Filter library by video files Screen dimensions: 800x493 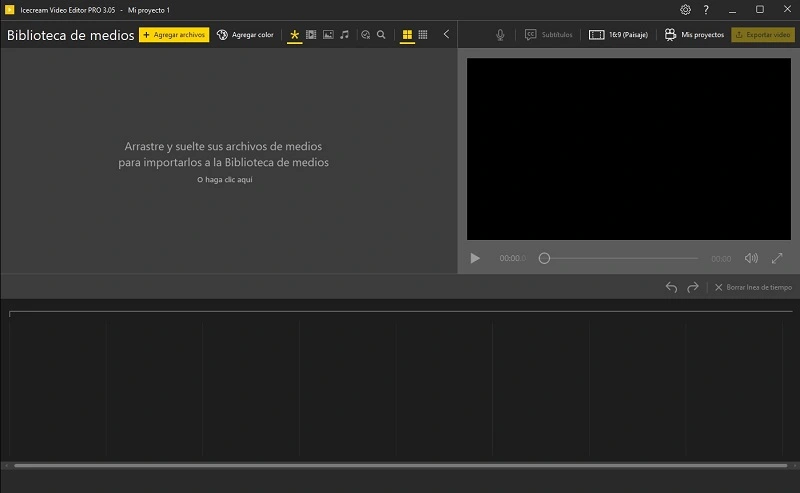(311, 35)
